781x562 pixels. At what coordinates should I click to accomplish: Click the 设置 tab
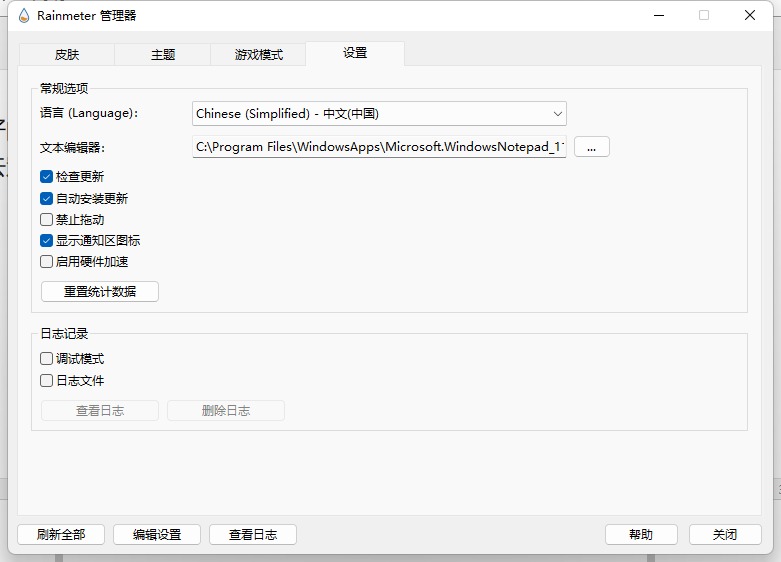pyautogui.click(x=355, y=53)
